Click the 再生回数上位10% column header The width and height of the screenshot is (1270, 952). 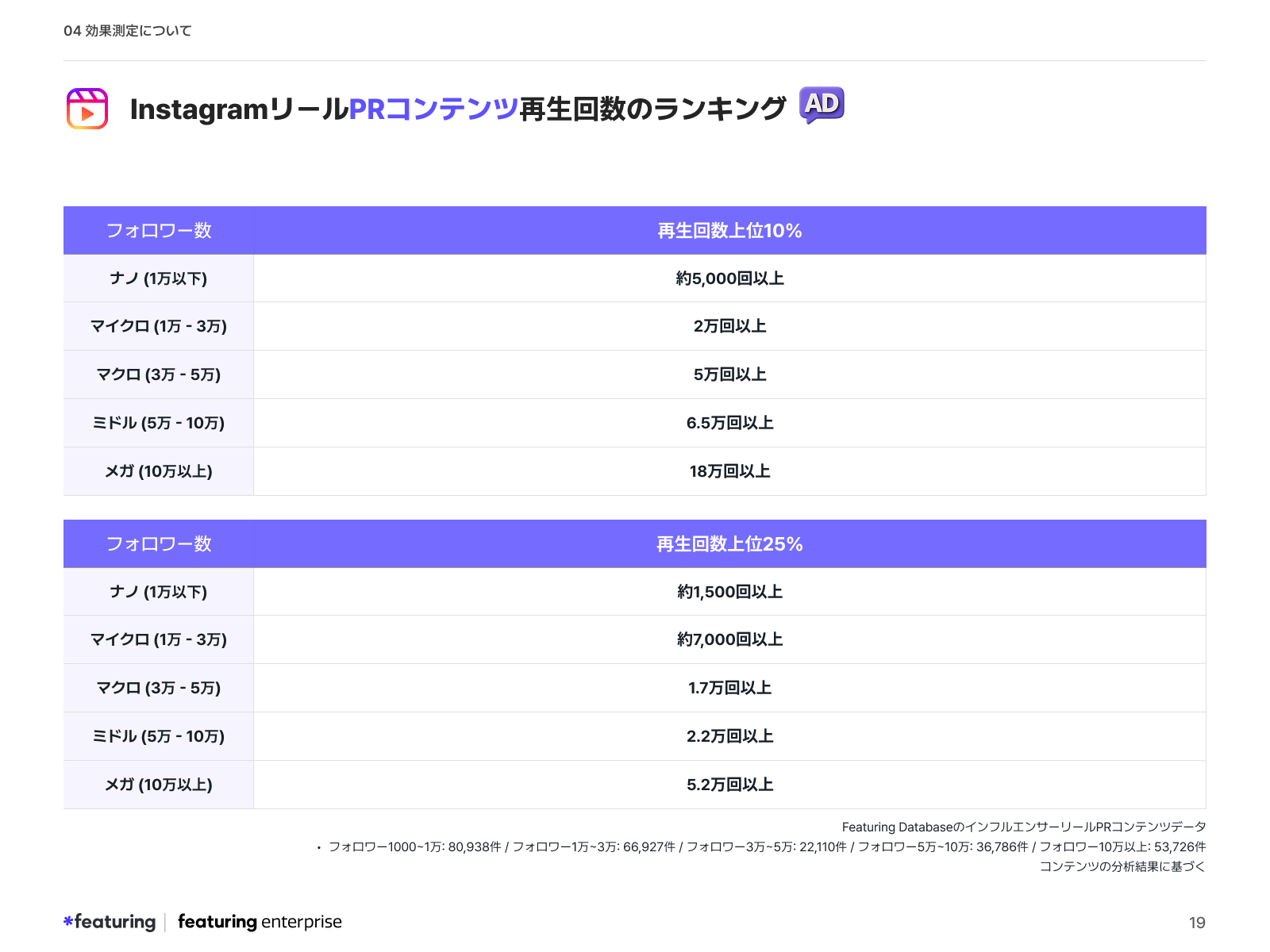click(729, 231)
